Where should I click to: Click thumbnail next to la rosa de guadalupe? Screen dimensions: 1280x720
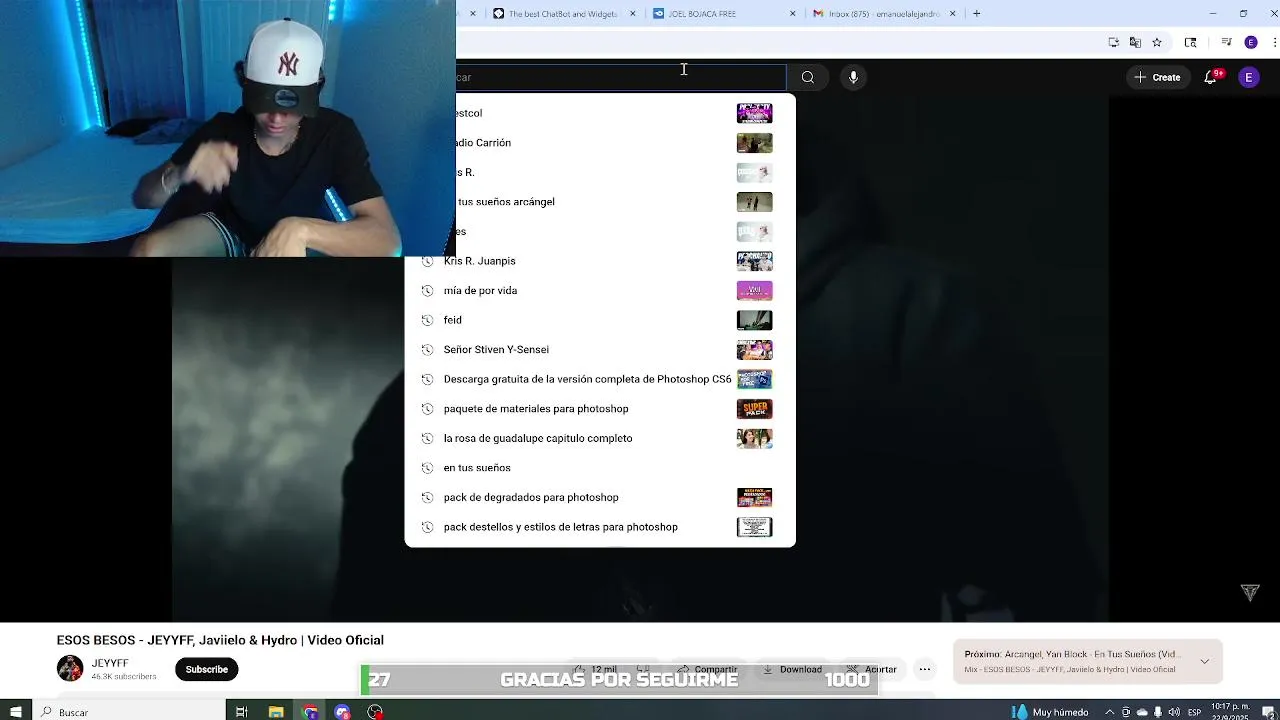pyautogui.click(x=754, y=438)
